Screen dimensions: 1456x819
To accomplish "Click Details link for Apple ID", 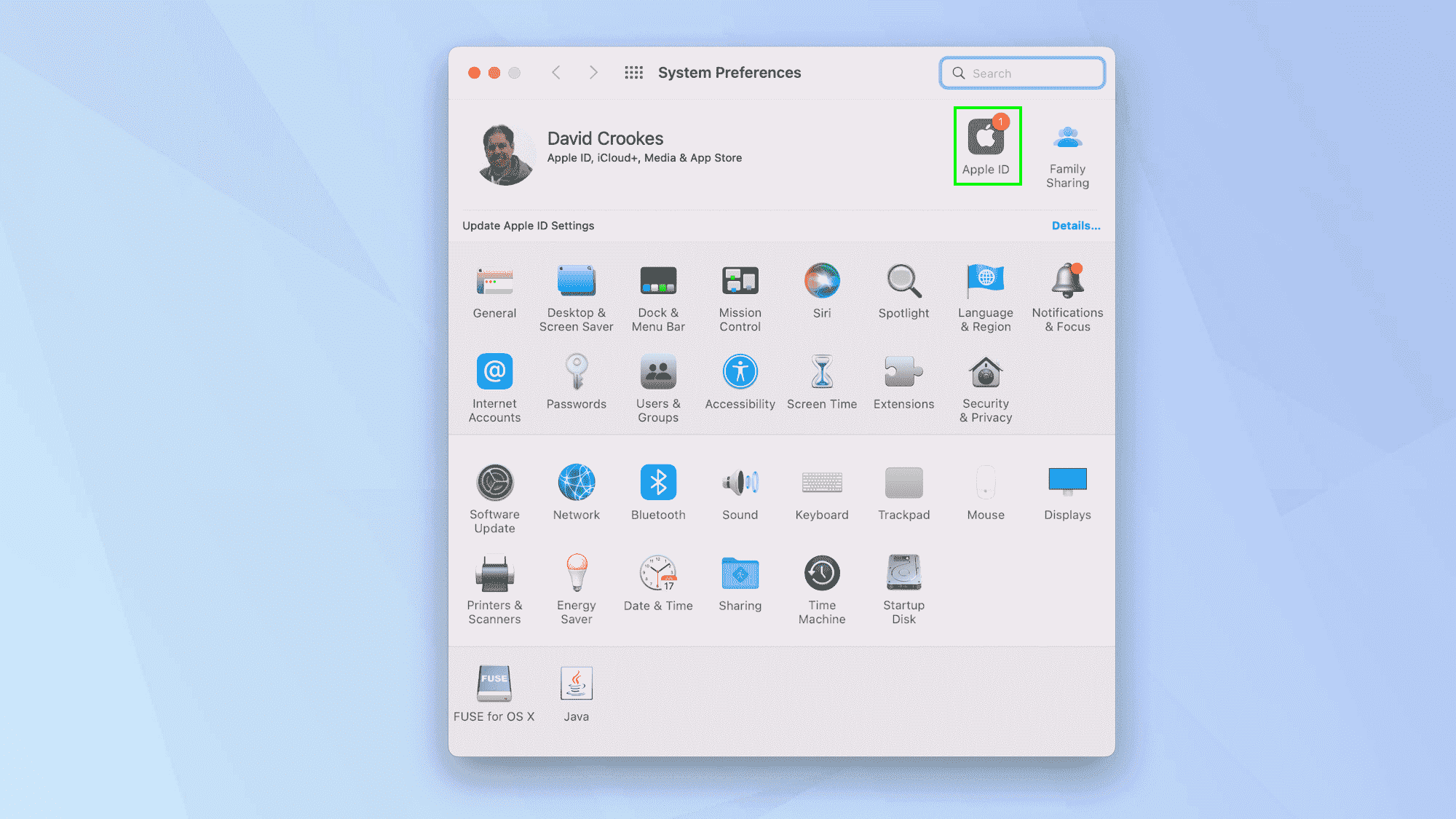I will tap(1076, 225).
